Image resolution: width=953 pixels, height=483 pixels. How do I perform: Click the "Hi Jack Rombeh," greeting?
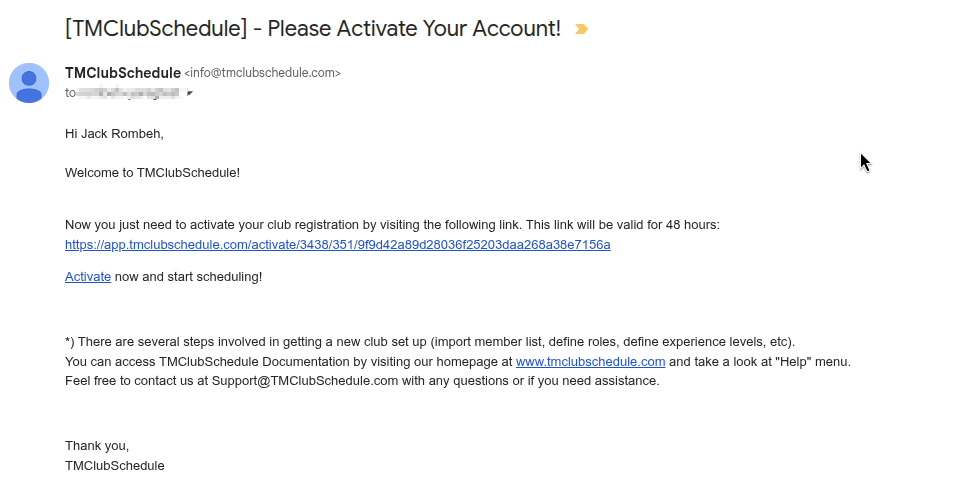click(114, 134)
